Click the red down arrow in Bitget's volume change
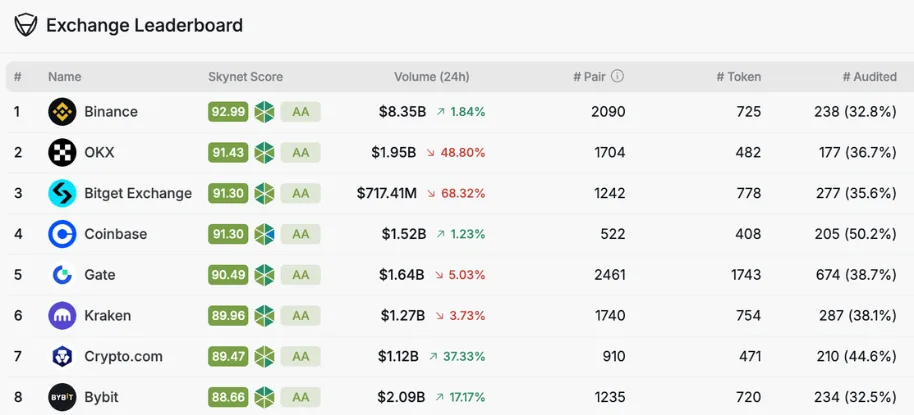The height and width of the screenshot is (415, 914). tap(431, 194)
